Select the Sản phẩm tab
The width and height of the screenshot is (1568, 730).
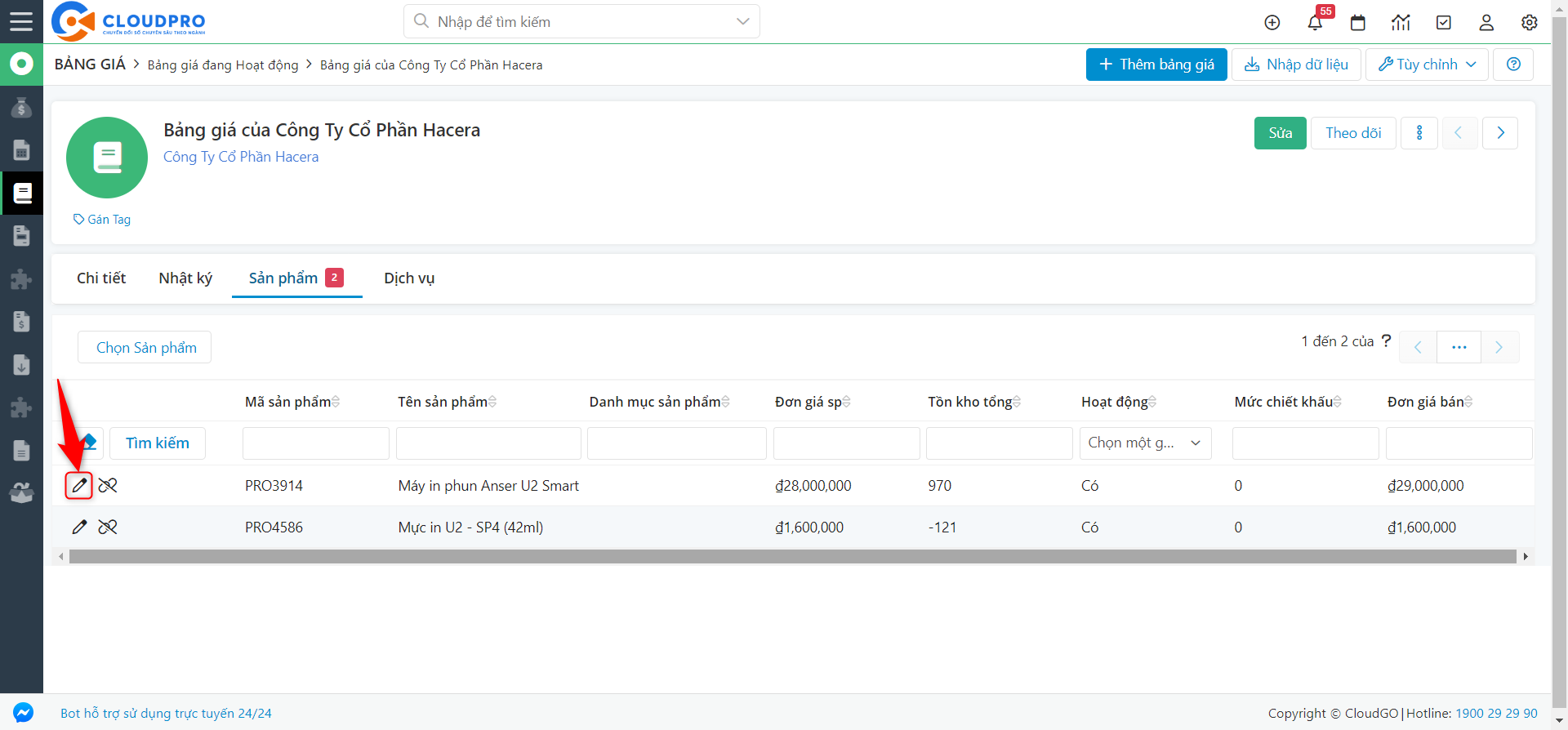(296, 278)
